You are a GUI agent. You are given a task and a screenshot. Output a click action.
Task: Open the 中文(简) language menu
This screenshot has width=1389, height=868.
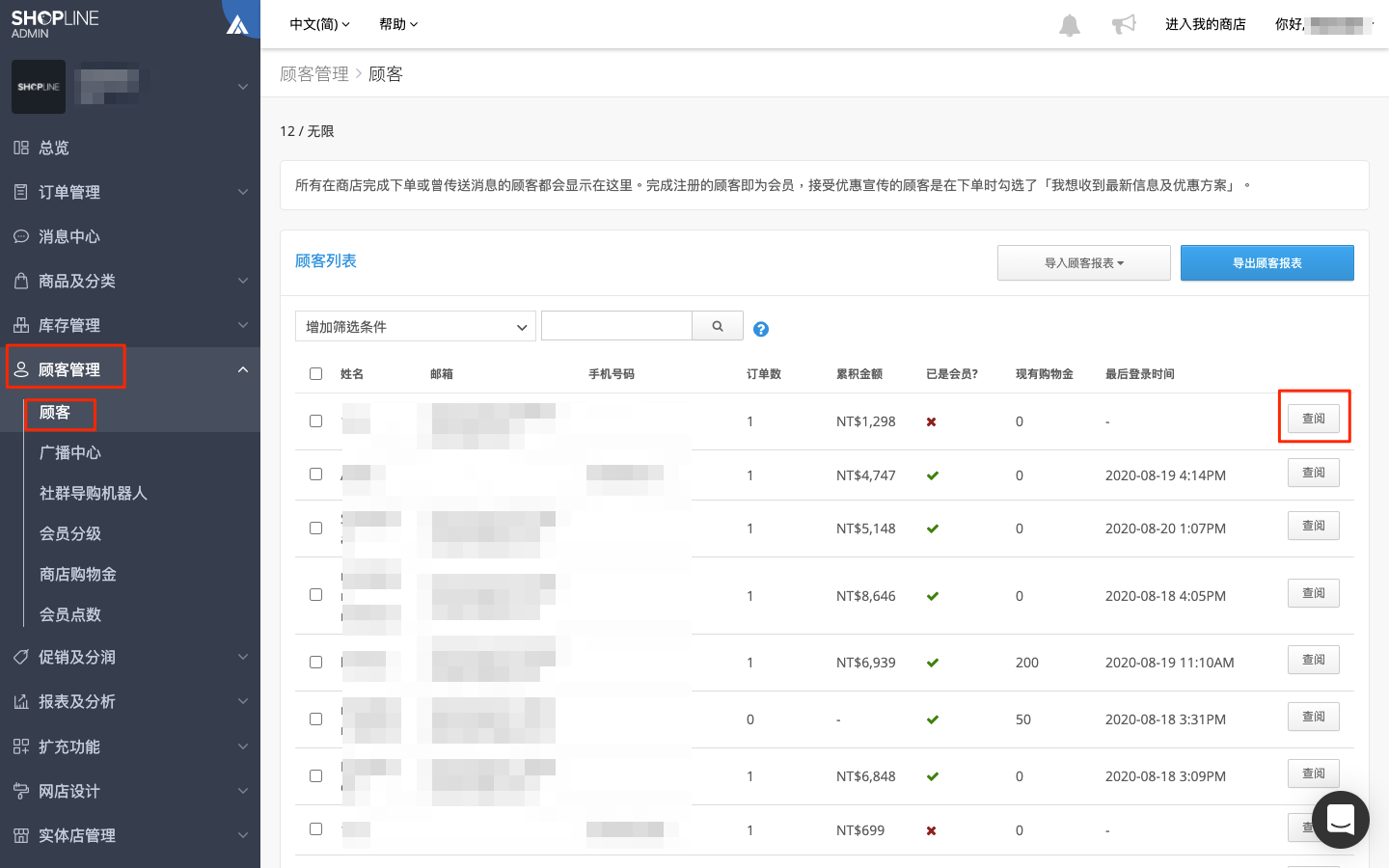point(320,24)
